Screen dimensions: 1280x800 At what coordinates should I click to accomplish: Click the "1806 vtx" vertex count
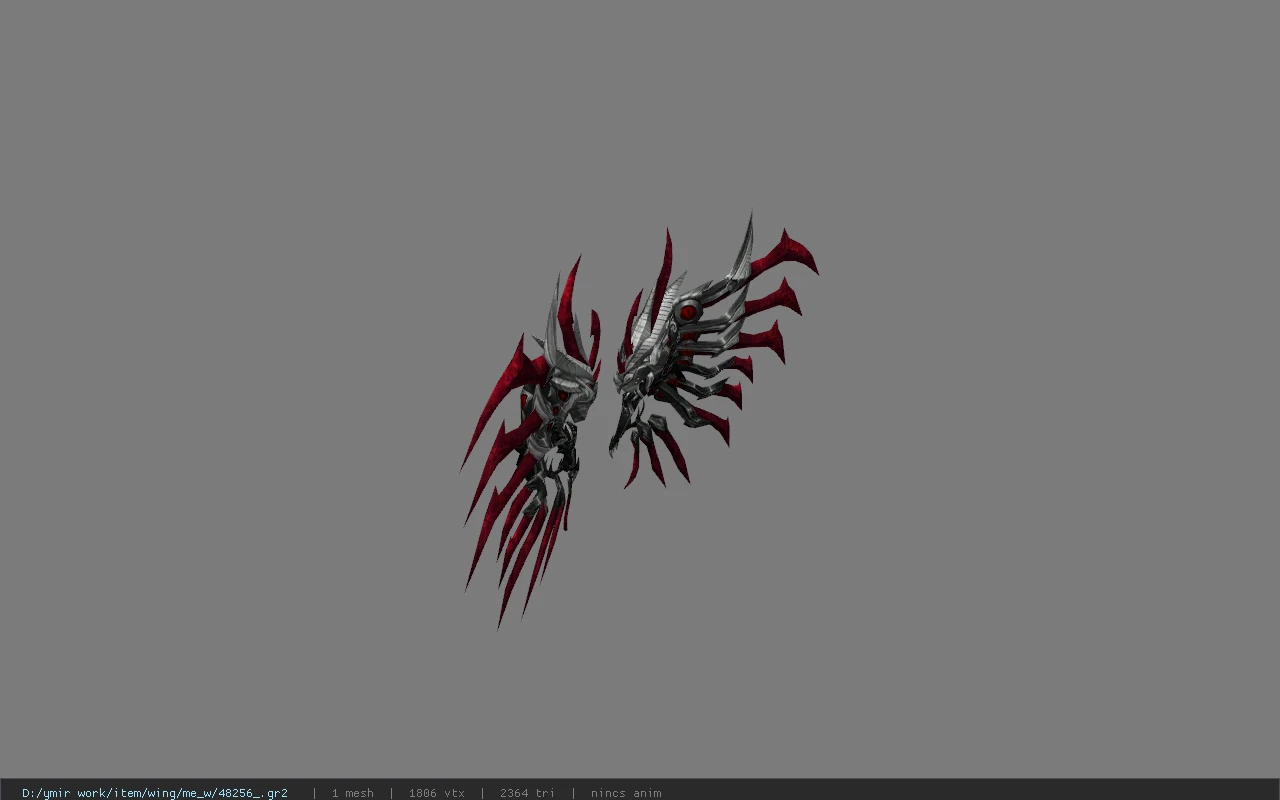(436, 793)
